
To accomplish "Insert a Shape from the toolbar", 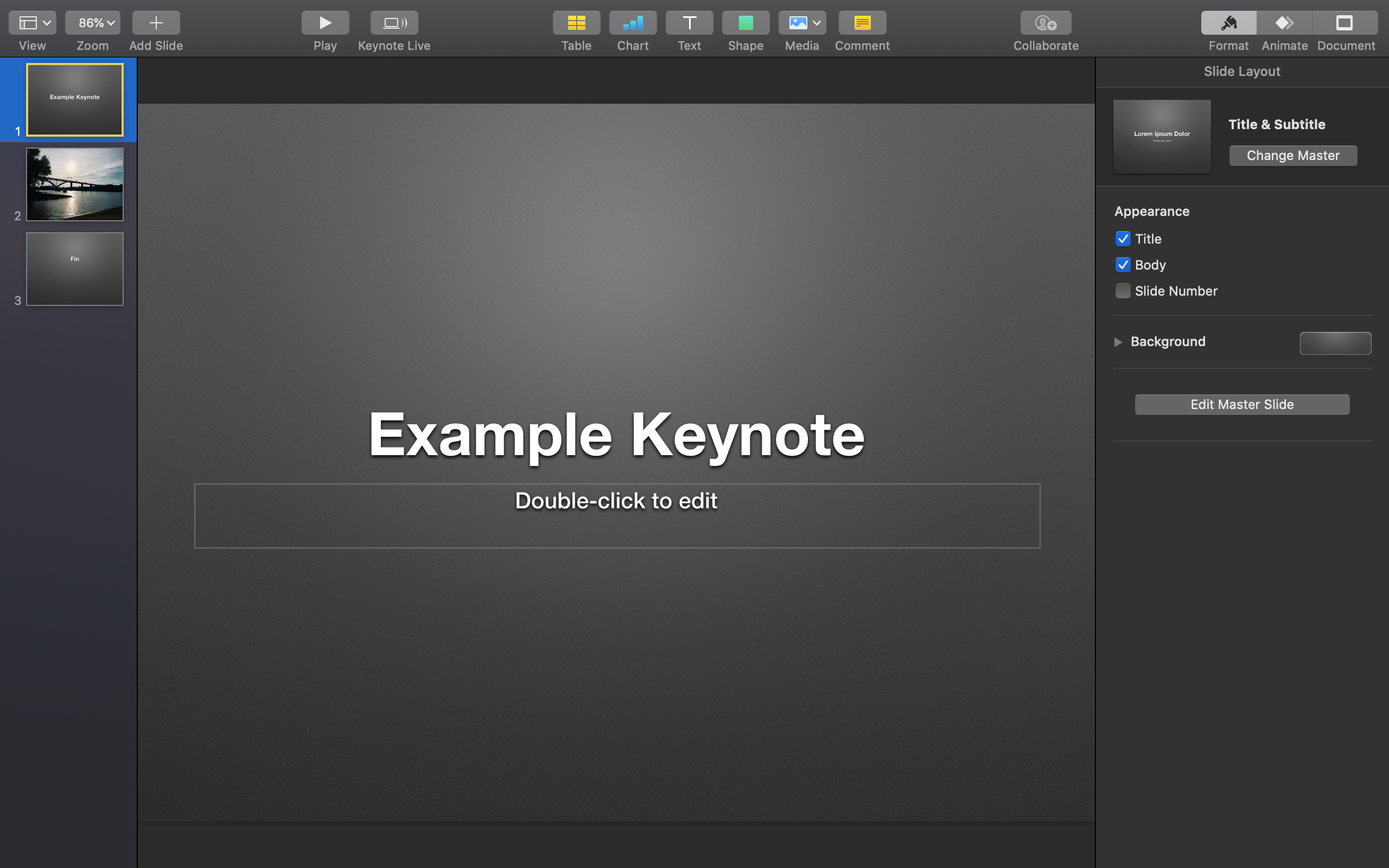I will tap(746, 23).
